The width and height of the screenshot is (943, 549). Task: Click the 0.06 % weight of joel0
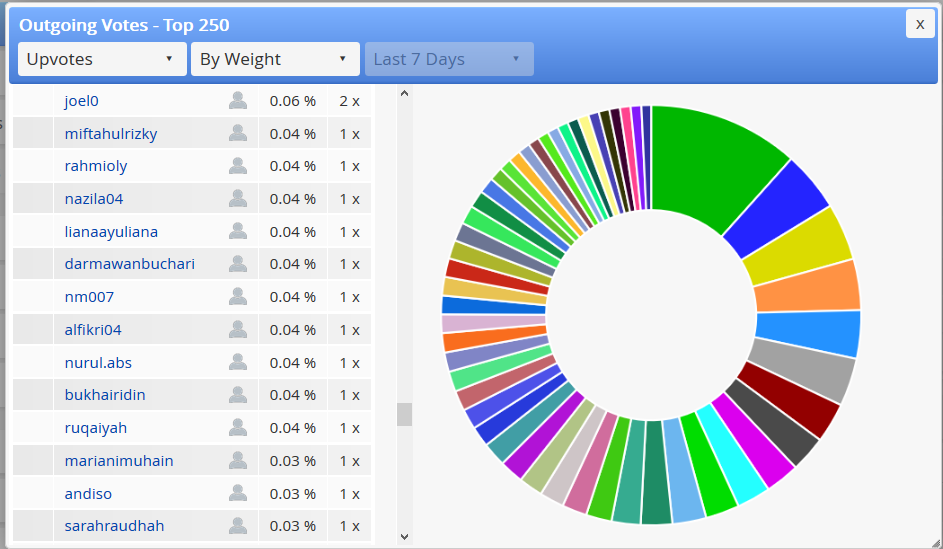pos(293,101)
